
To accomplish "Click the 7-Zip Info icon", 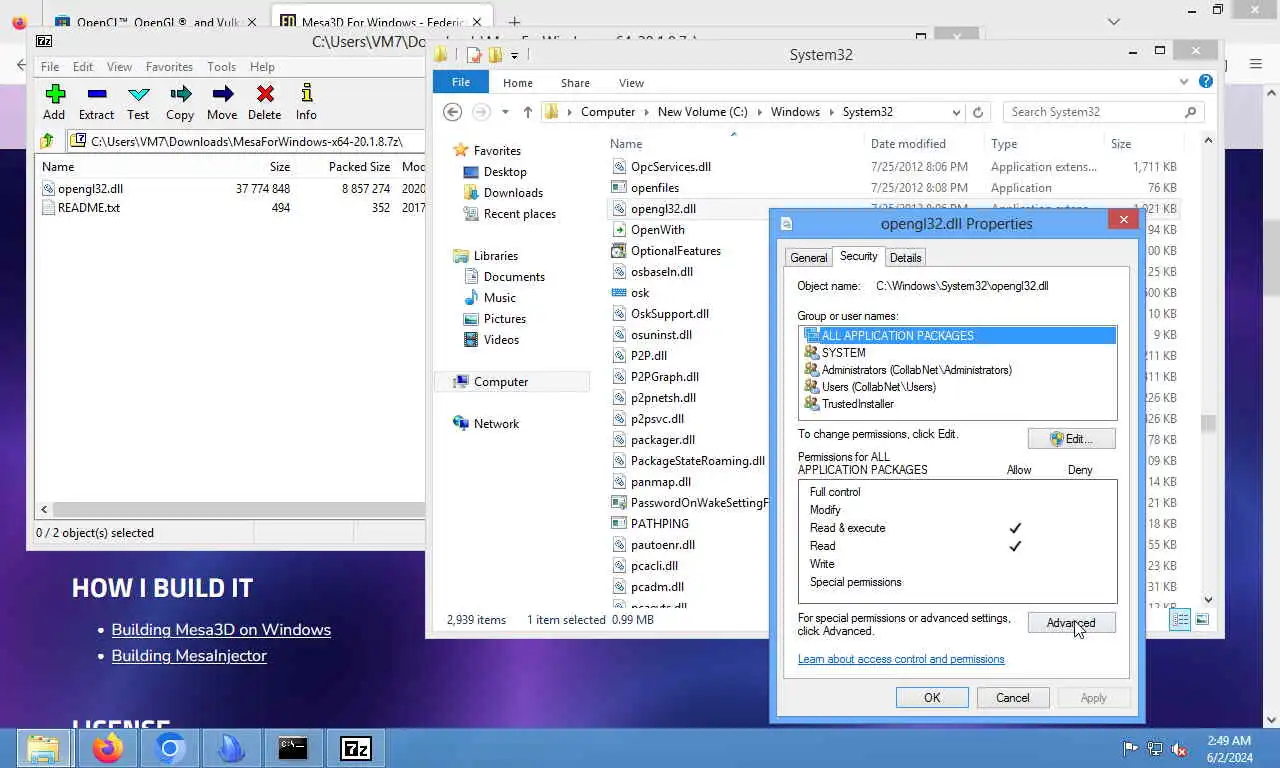I will point(306,94).
